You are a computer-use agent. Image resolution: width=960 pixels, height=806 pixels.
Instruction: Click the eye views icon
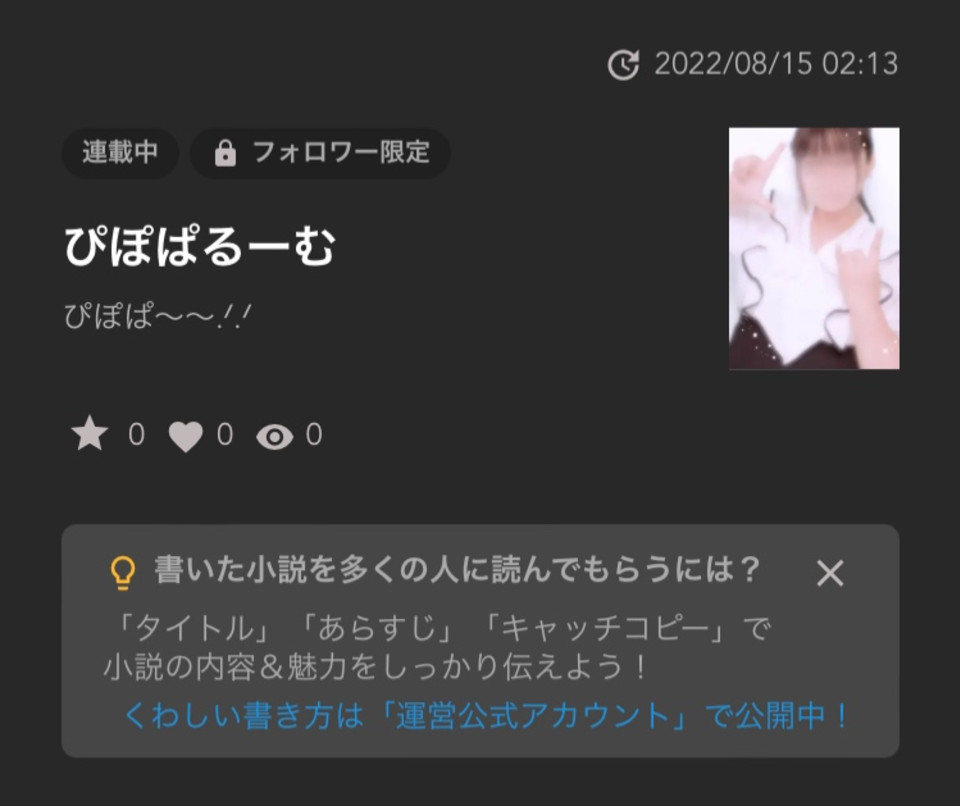pos(274,437)
